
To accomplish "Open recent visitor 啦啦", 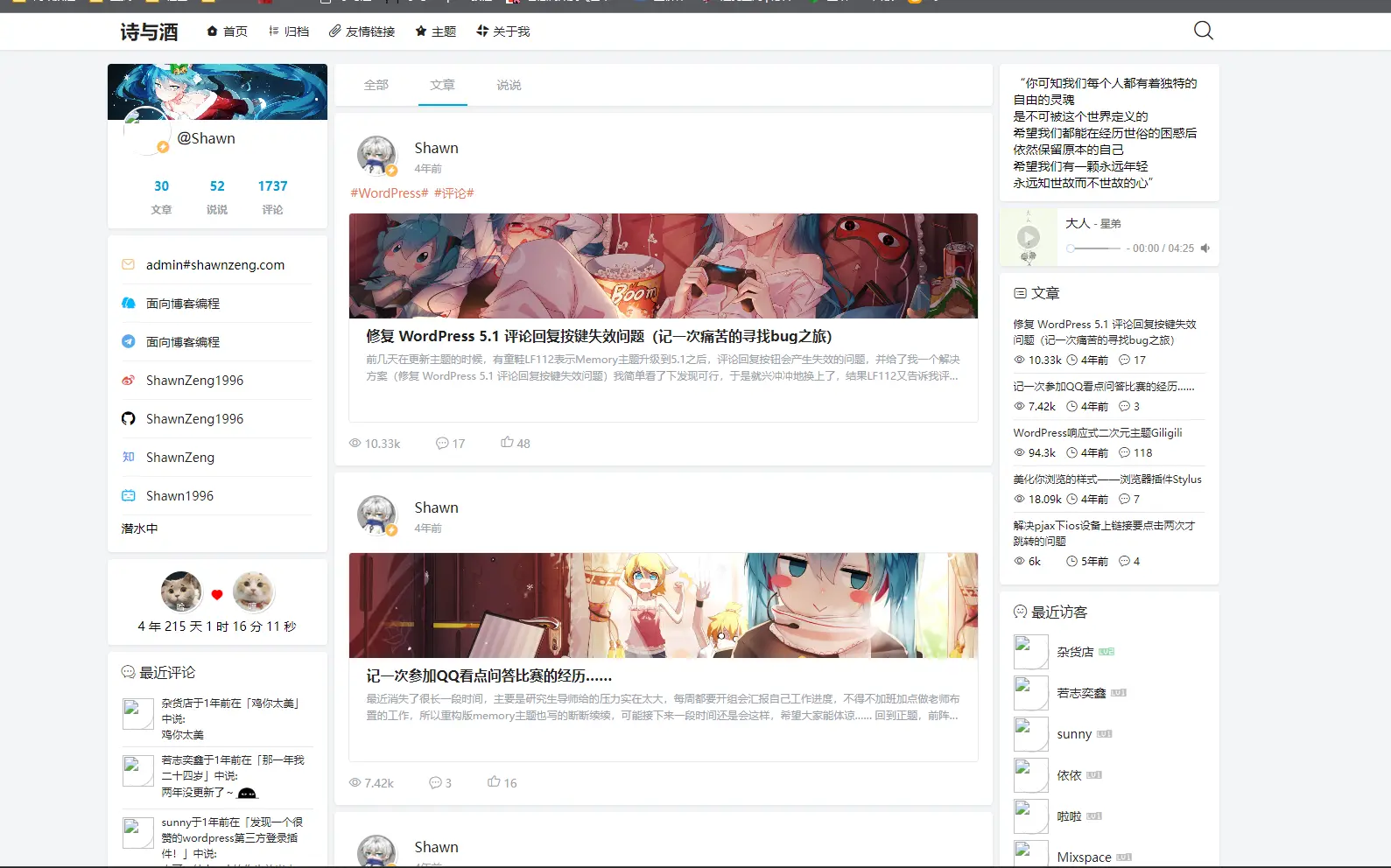I will 1069,816.
